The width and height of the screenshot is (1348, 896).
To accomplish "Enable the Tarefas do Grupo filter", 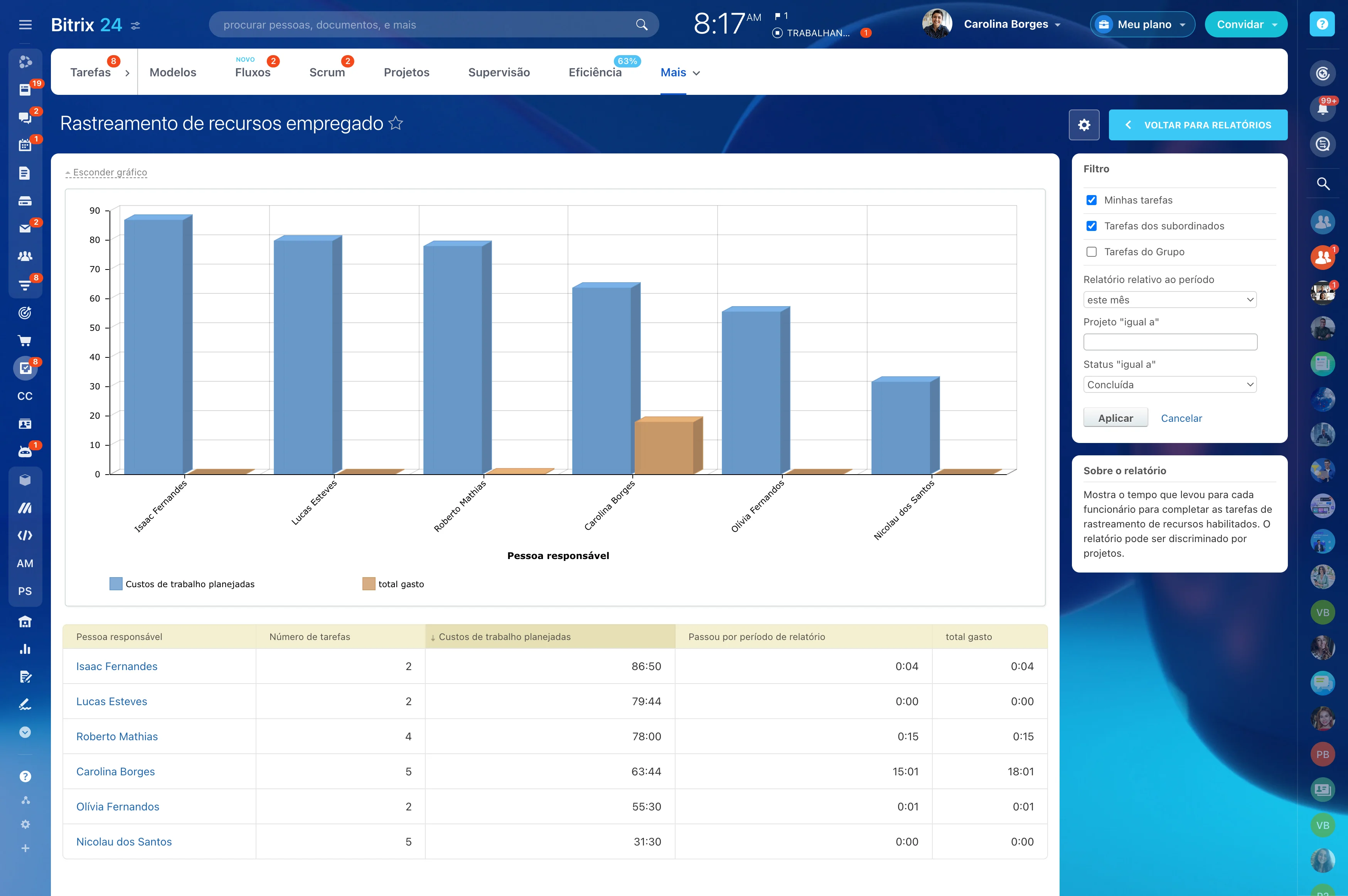I will [x=1092, y=251].
